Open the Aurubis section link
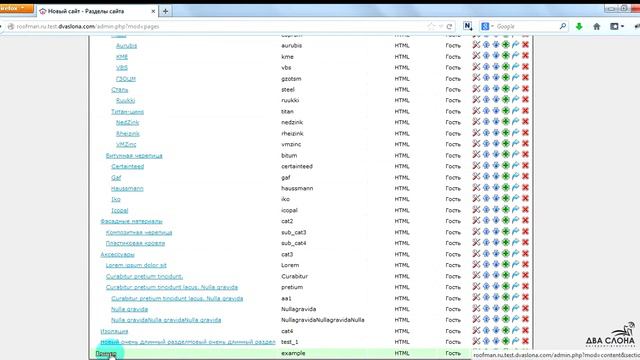This screenshot has width=640, height=360. point(127,46)
